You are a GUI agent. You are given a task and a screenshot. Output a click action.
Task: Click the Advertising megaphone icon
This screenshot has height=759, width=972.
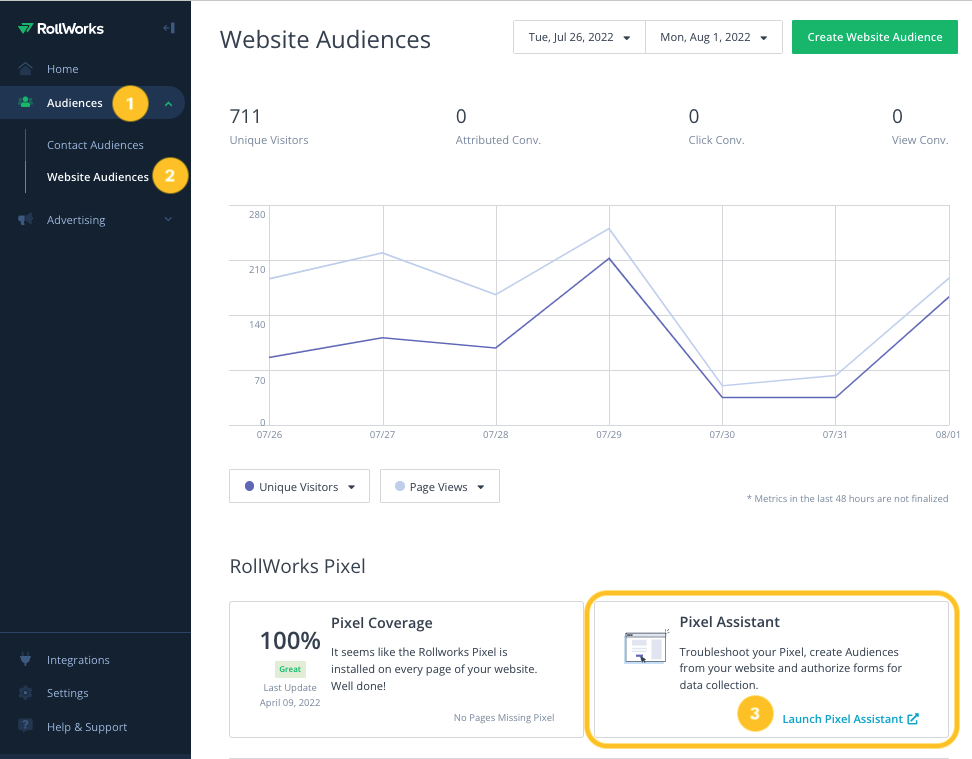pos(25,220)
